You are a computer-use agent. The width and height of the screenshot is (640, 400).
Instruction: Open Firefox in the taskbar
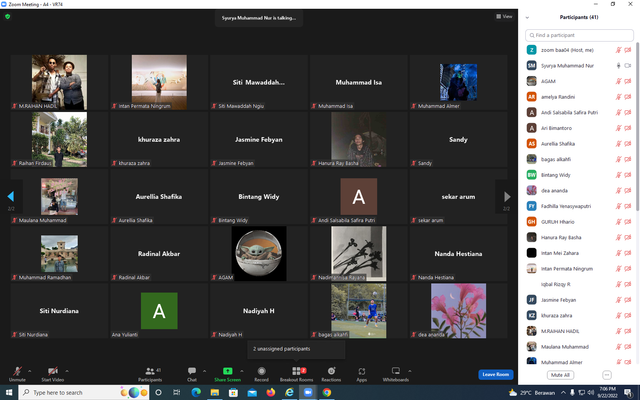point(271,392)
